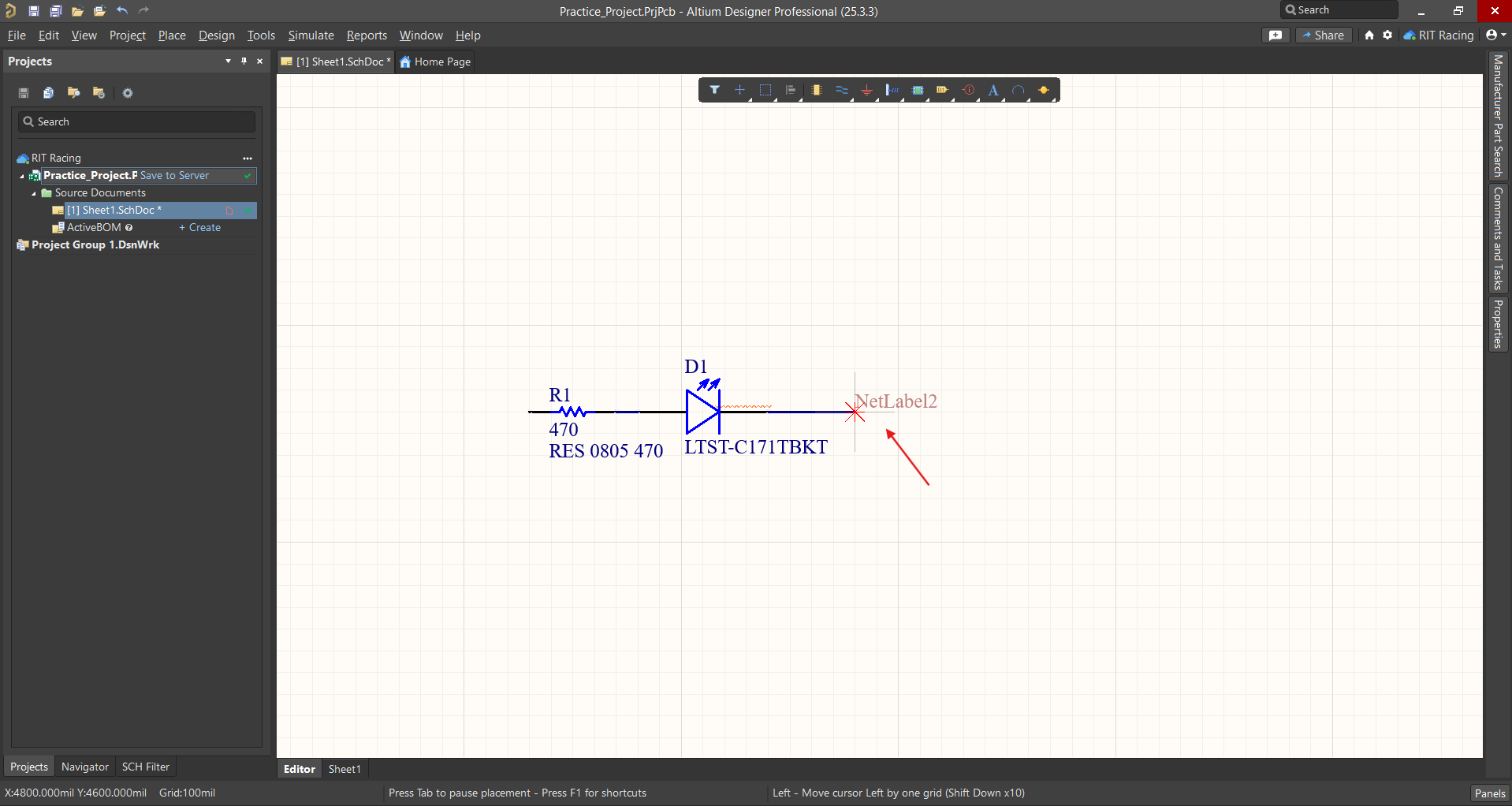This screenshot has width=1512, height=806.
Task: Open a document via the folder icon
Action: tap(77, 11)
